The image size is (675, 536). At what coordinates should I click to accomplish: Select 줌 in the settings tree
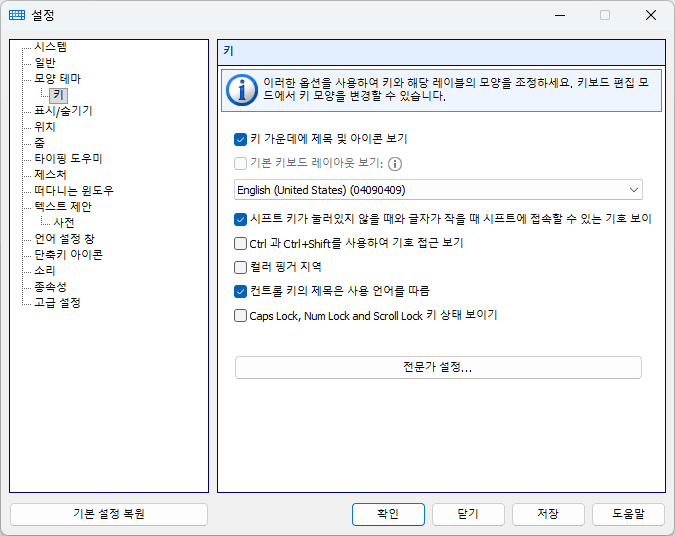[x=40, y=143]
